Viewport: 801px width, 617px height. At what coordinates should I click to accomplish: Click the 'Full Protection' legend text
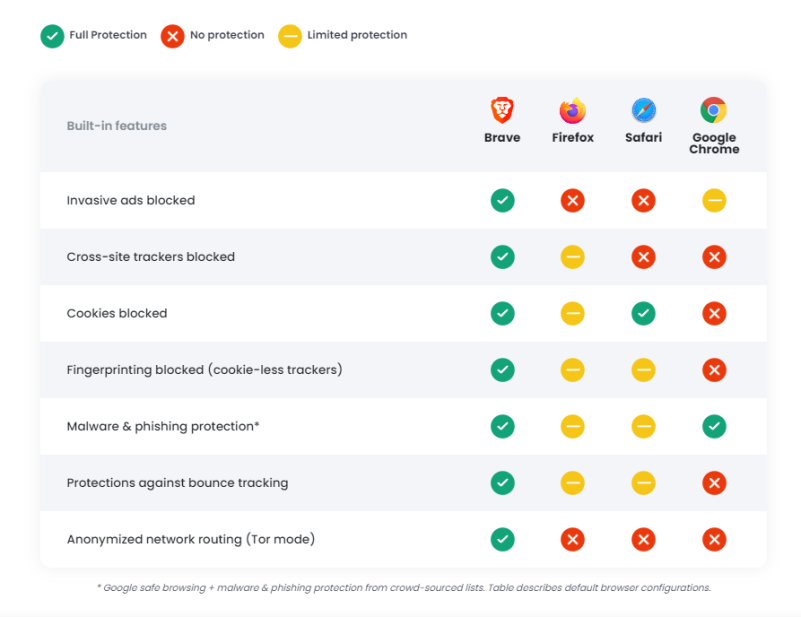coord(108,35)
